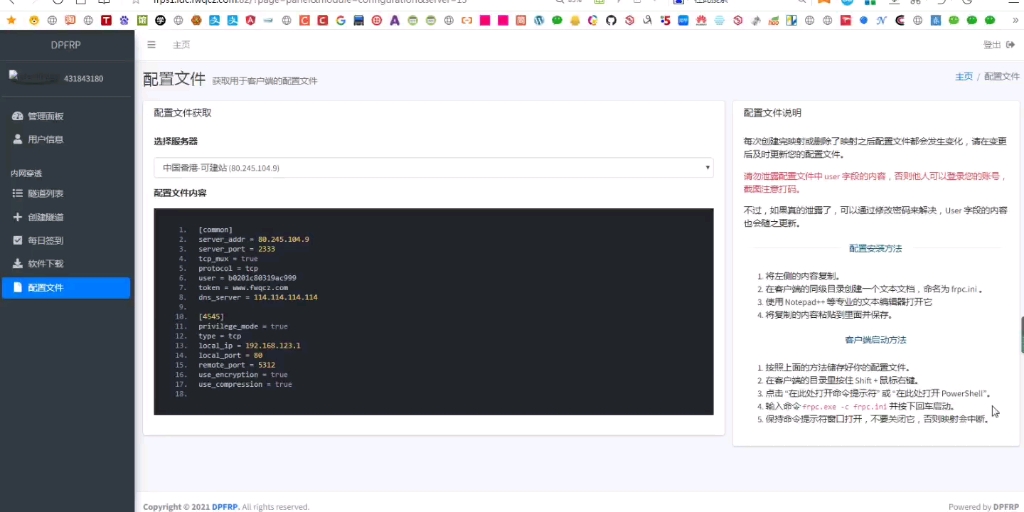Screen dimensions: 1024x512
Task: Click the dns_server = 114.114.114.114 line
Action: point(258,297)
